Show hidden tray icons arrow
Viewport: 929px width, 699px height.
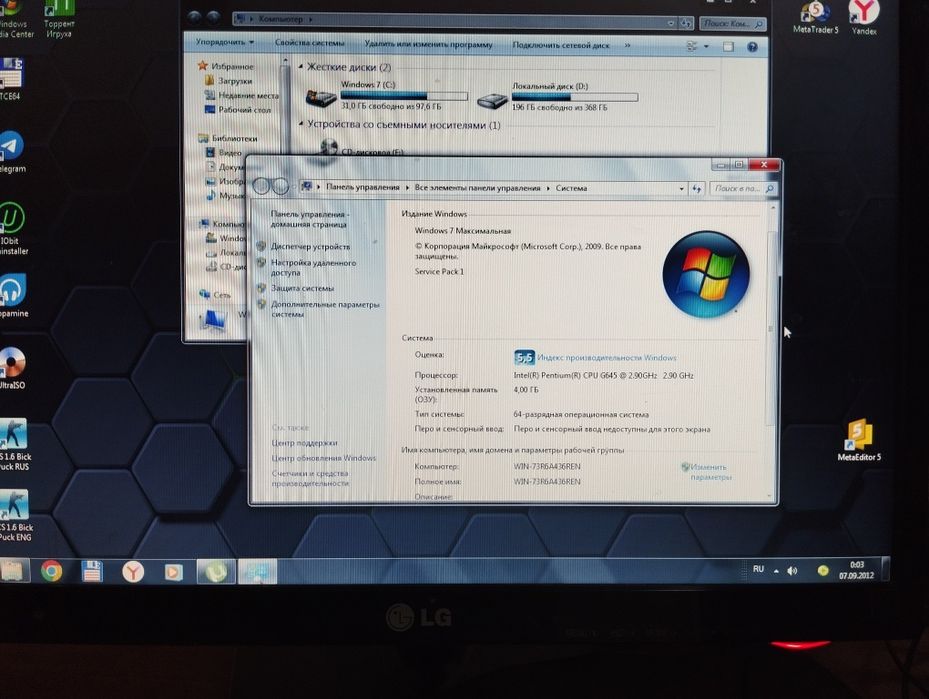pyautogui.click(x=776, y=570)
